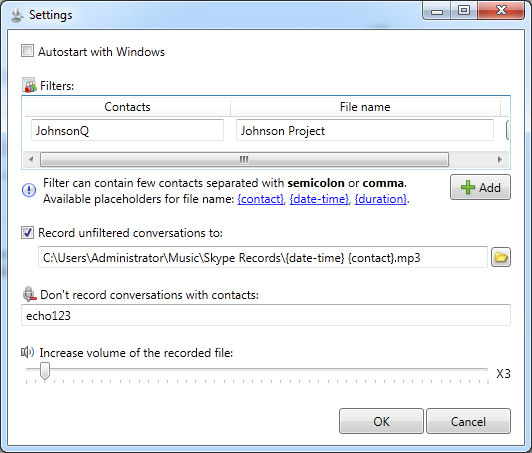Select the File name column header
The image size is (532, 453).
click(x=365, y=107)
